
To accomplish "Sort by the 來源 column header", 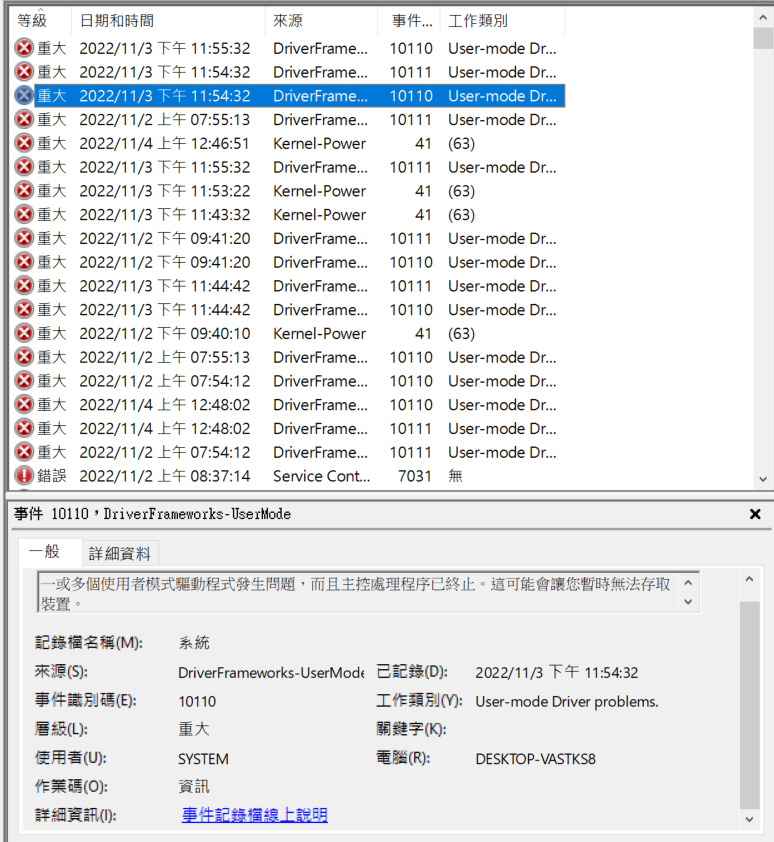I will coord(321,20).
